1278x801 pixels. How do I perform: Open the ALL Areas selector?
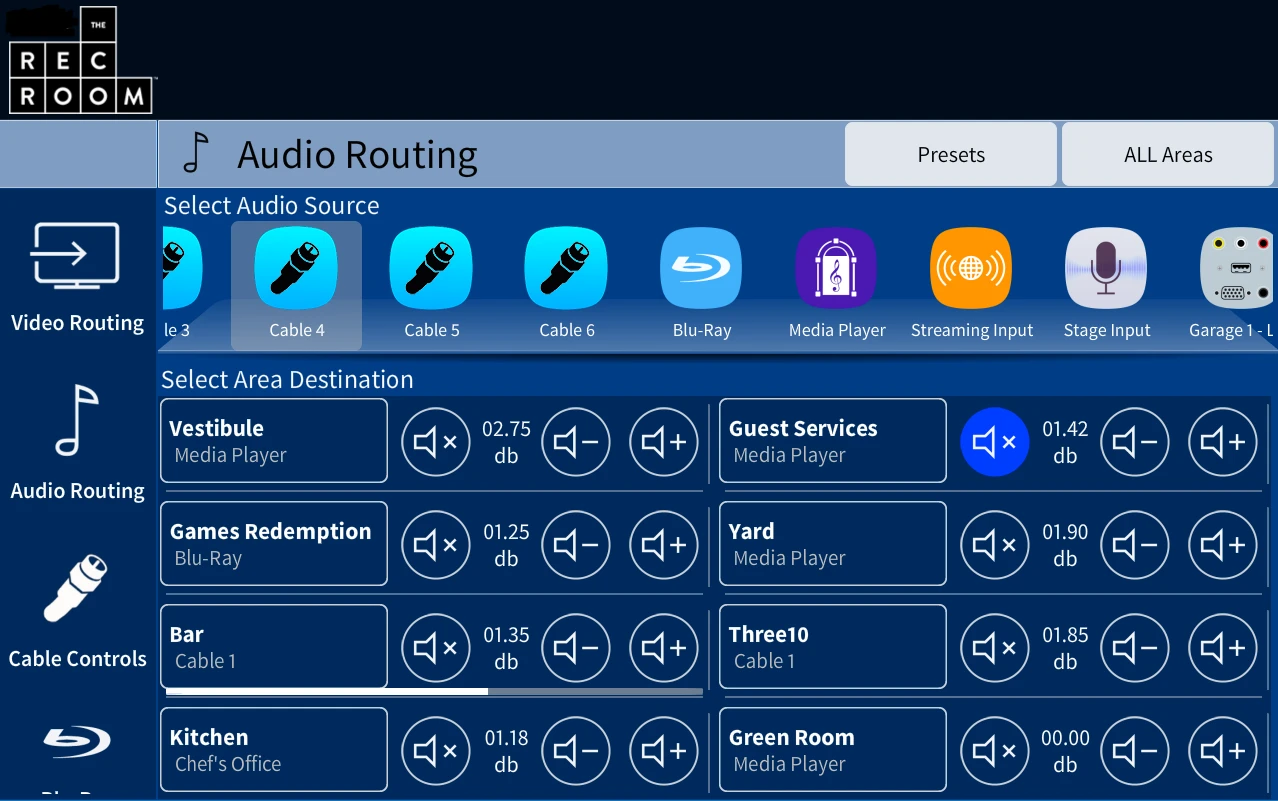pos(1167,155)
